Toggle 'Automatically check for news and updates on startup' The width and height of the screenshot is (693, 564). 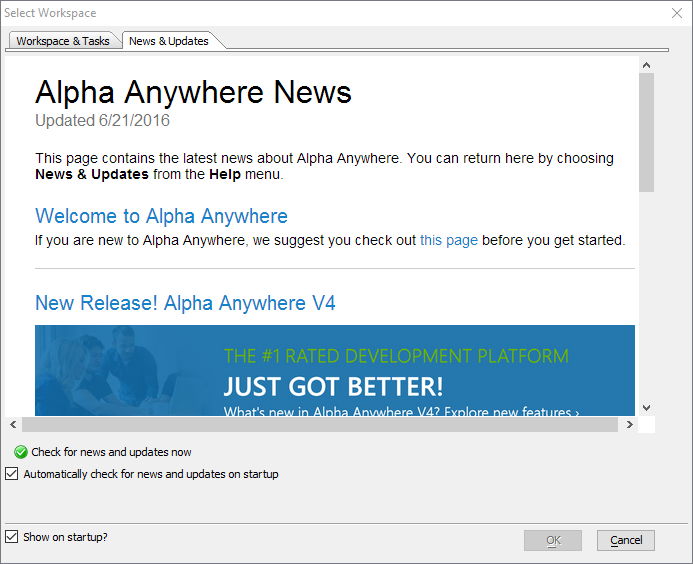click(11, 474)
